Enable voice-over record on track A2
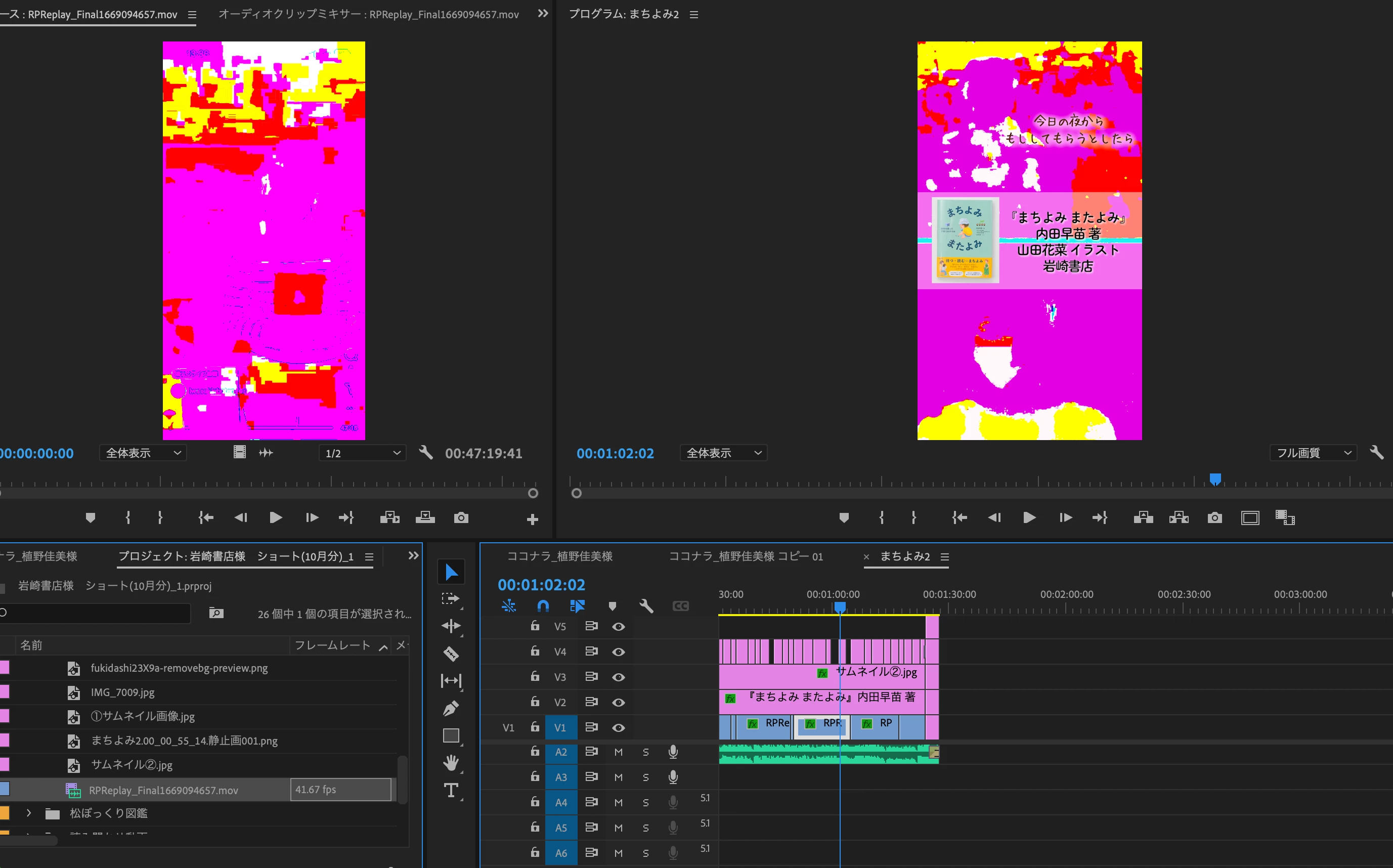1393x868 pixels. [x=673, y=752]
